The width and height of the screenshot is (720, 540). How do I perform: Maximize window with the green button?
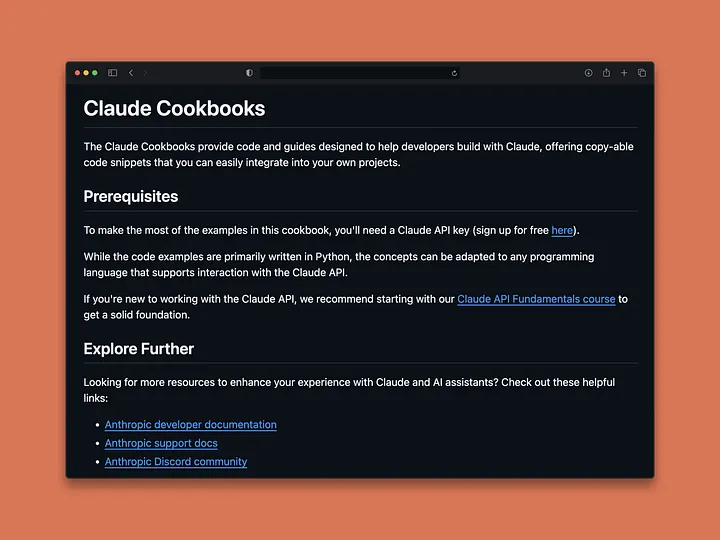[x=95, y=73]
